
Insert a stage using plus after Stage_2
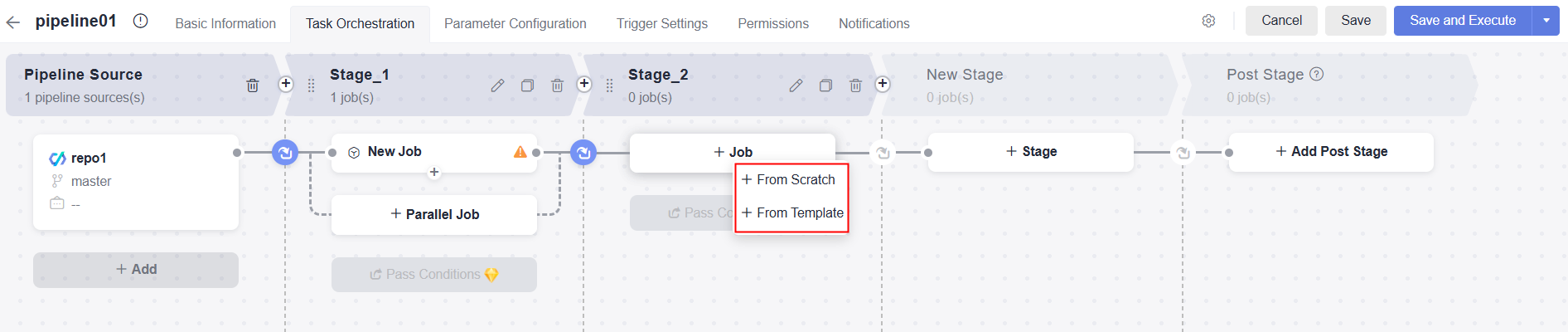coord(883,84)
